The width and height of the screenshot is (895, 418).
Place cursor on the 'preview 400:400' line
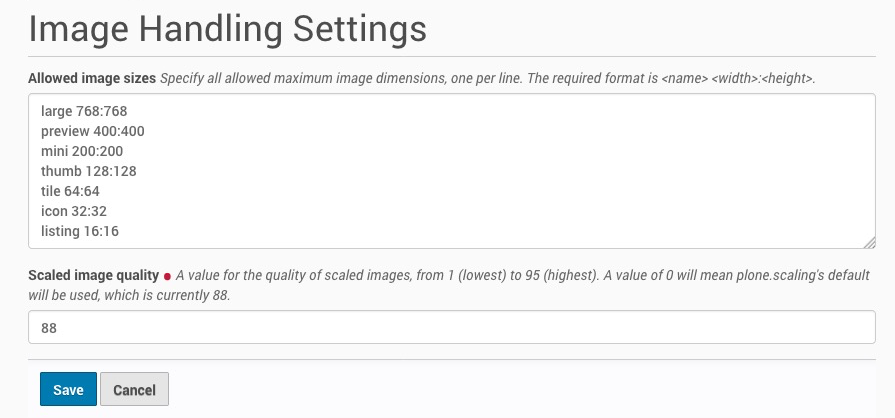(x=93, y=131)
